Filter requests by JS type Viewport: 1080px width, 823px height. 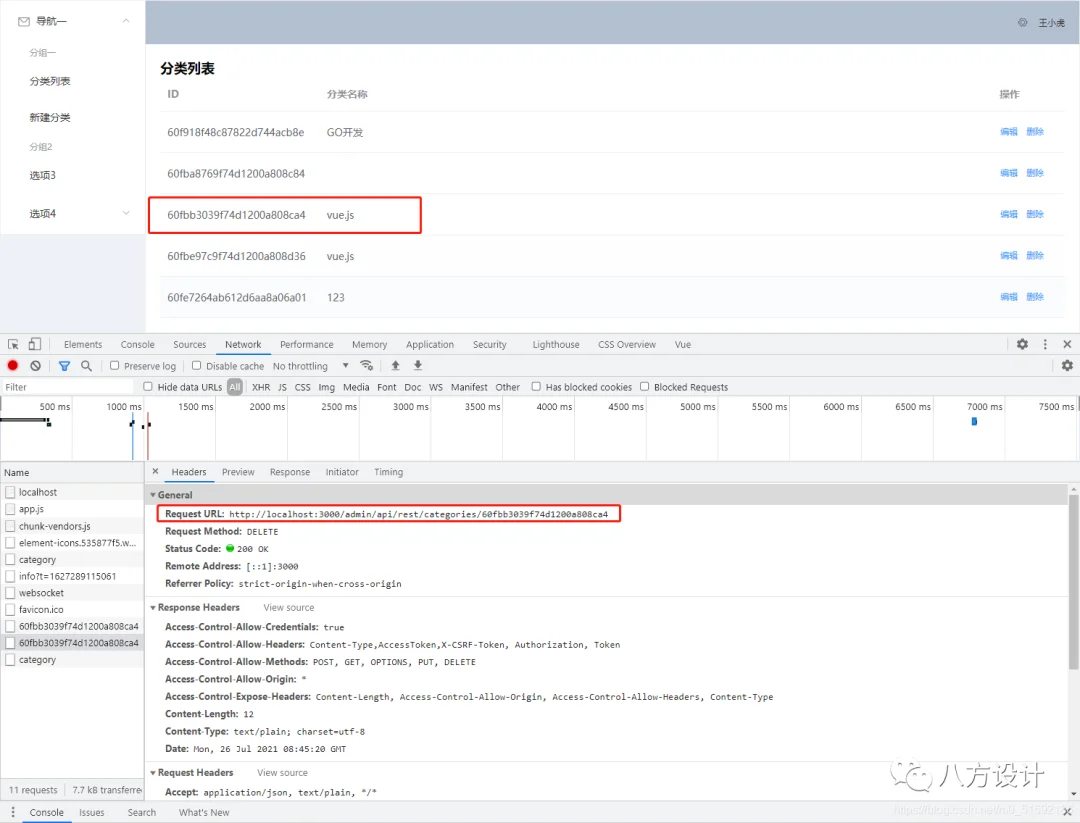pyautogui.click(x=282, y=387)
